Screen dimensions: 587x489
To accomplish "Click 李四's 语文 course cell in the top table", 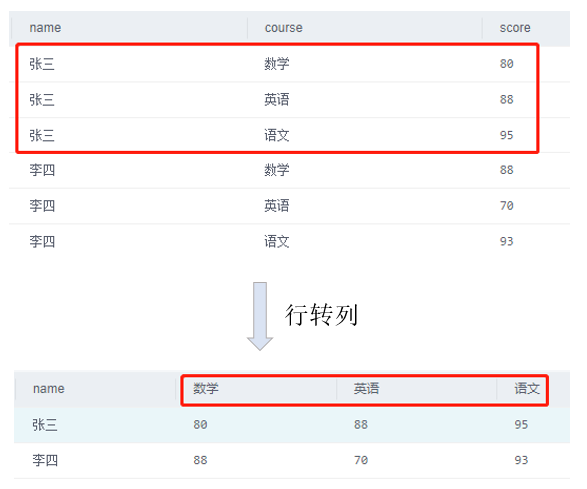I will (x=277, y=241).
